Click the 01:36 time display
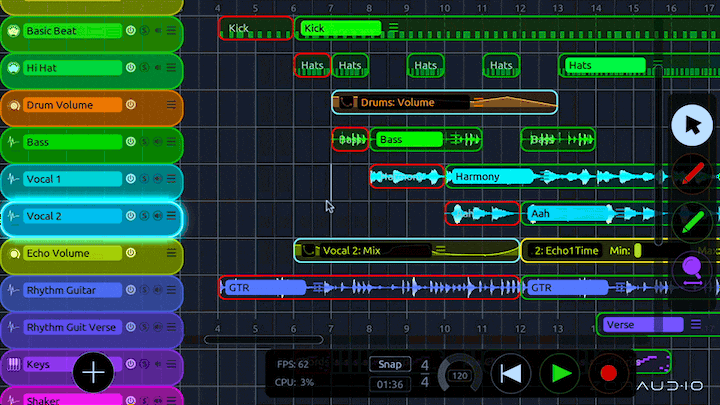 point(389,384)
